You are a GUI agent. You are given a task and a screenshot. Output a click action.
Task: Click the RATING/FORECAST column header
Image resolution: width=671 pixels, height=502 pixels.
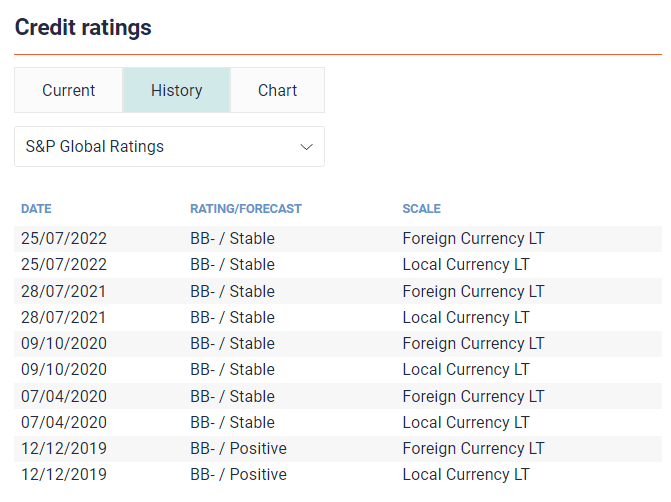click(245, 209)
